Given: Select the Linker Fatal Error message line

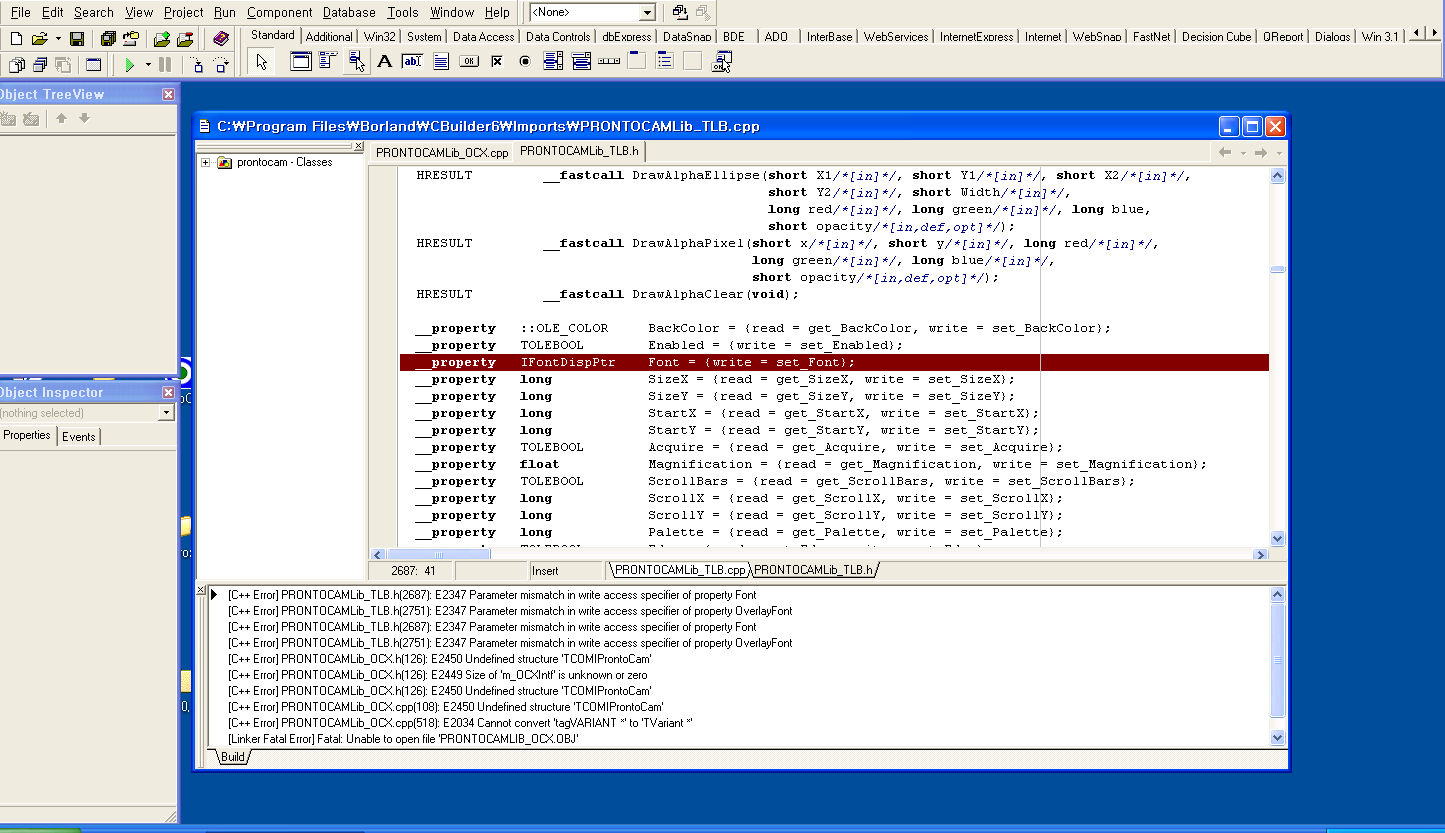Looking at the screenshot, I should [403, 739].
